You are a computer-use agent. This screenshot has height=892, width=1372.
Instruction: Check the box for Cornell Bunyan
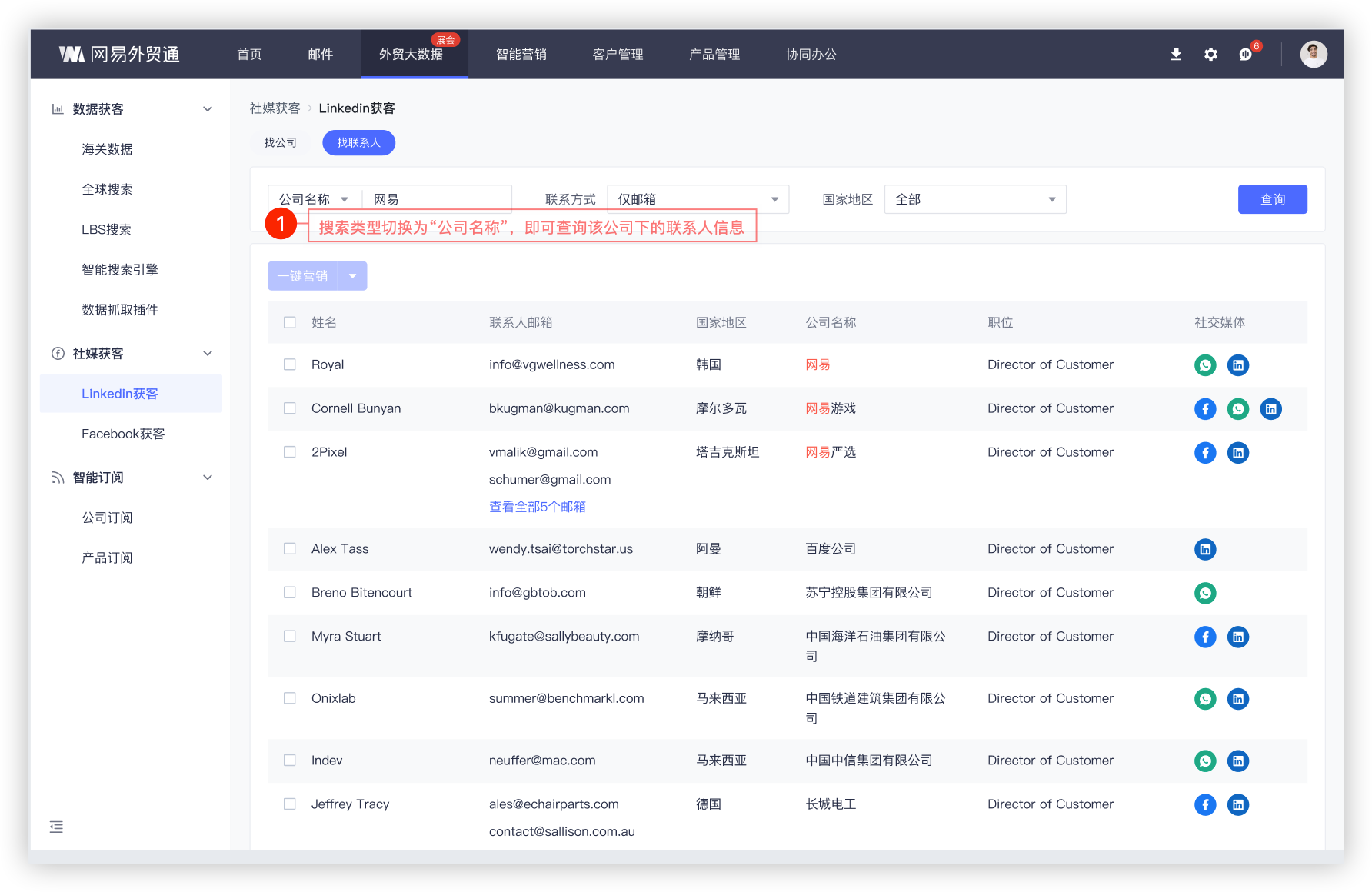click(290, 408)
